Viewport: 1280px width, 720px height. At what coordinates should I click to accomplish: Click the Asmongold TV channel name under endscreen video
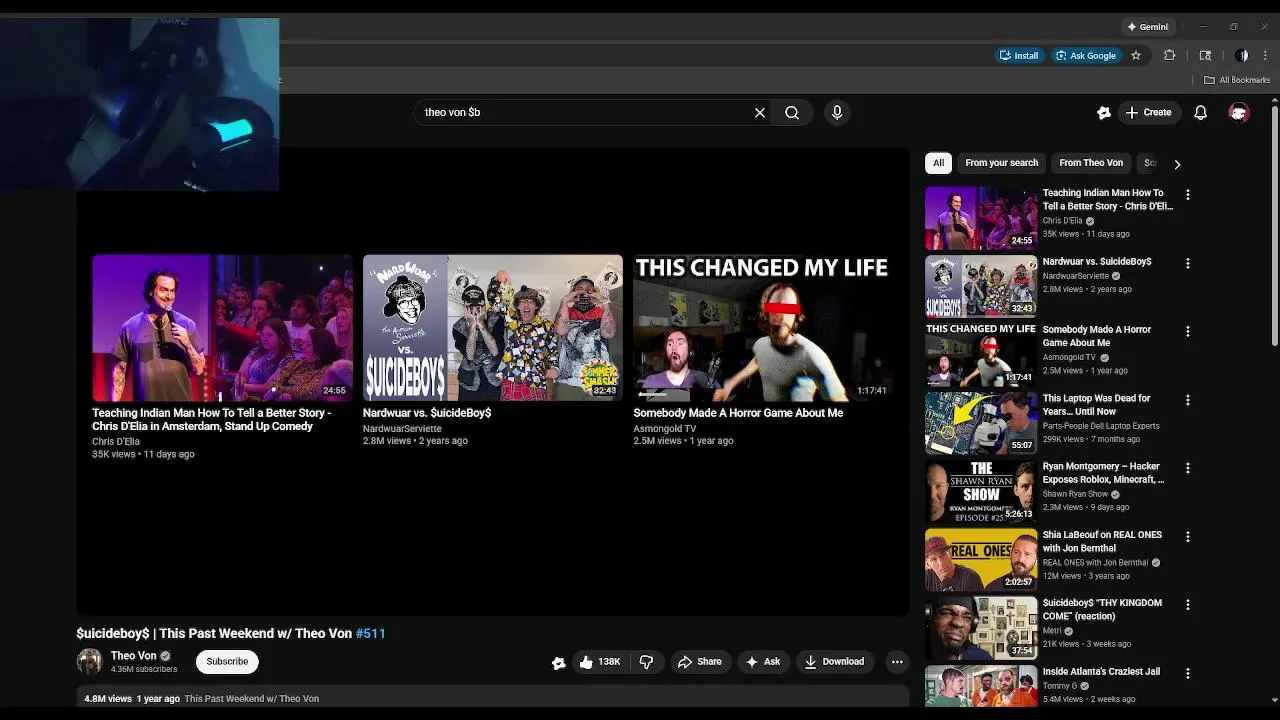coord(664,429)
